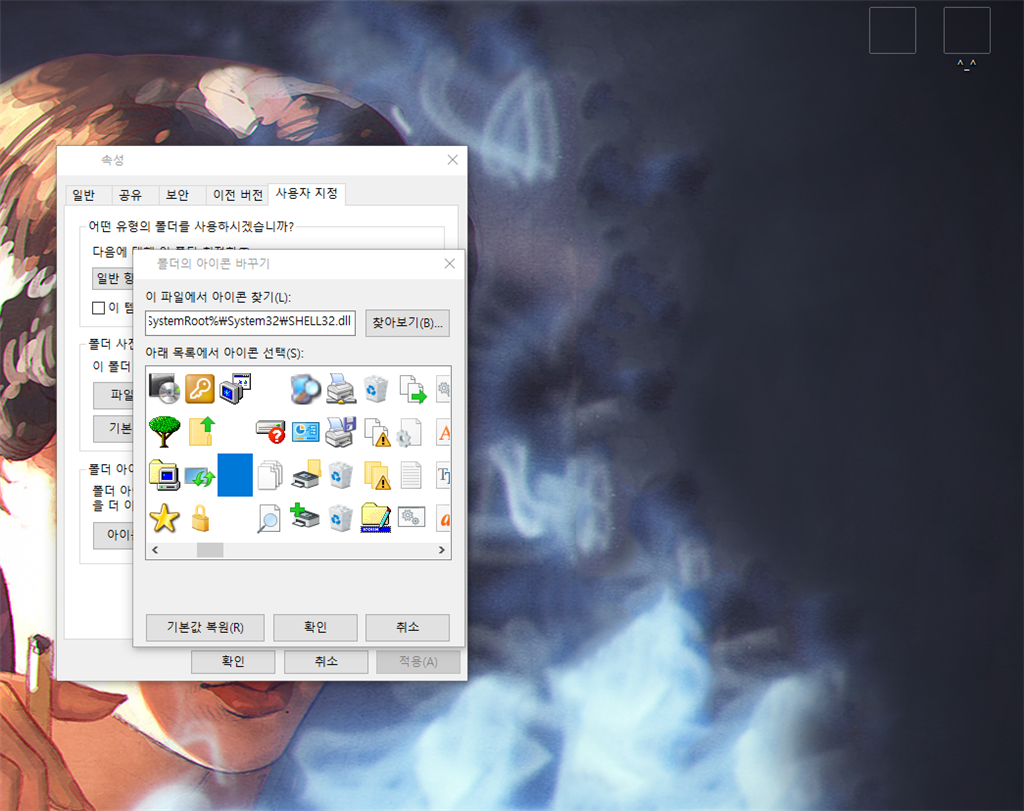This screenshot has height=811, width=1024.
Task: Click the icon list scroll left arrow
Action: (x=155, y=550)
